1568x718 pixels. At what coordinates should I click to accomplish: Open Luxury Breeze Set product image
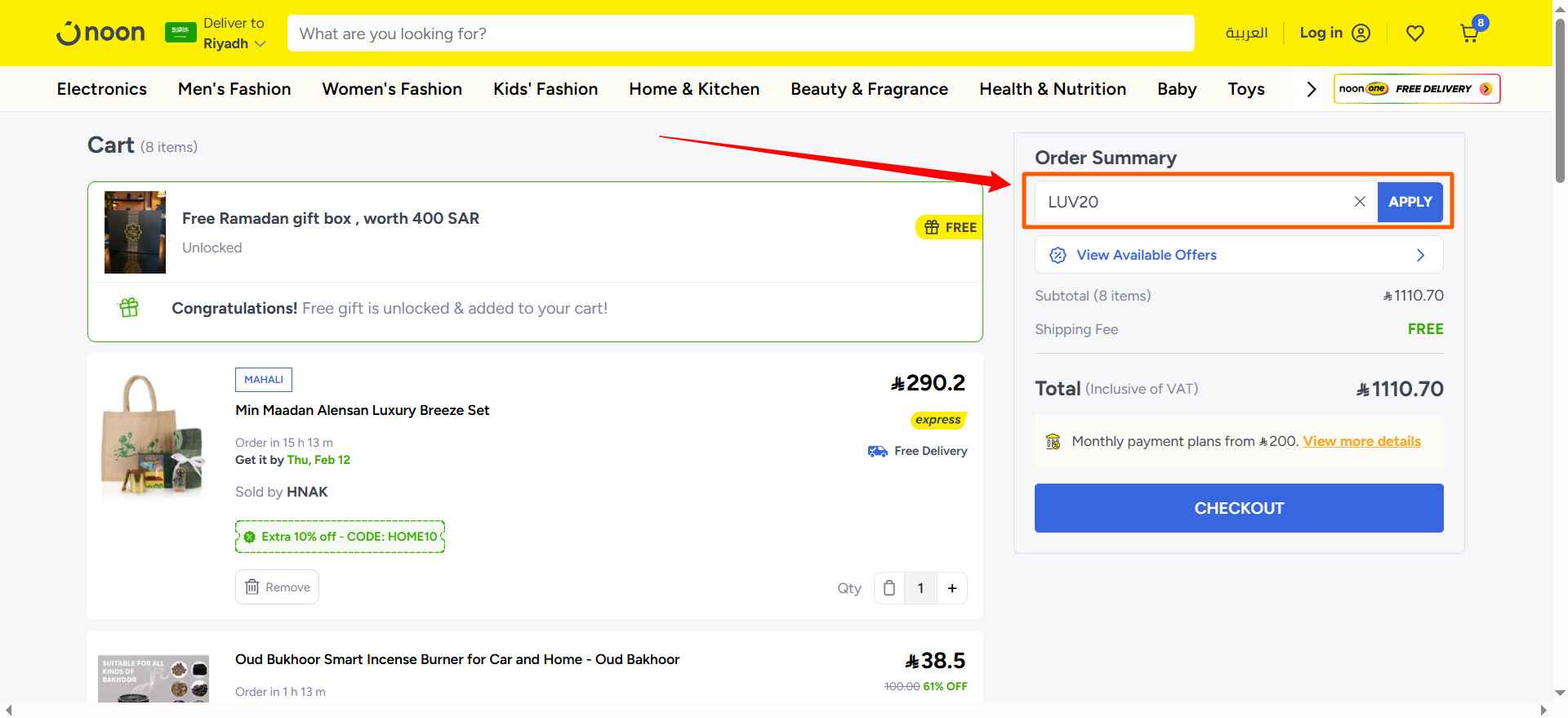click(x=154, y=435)
